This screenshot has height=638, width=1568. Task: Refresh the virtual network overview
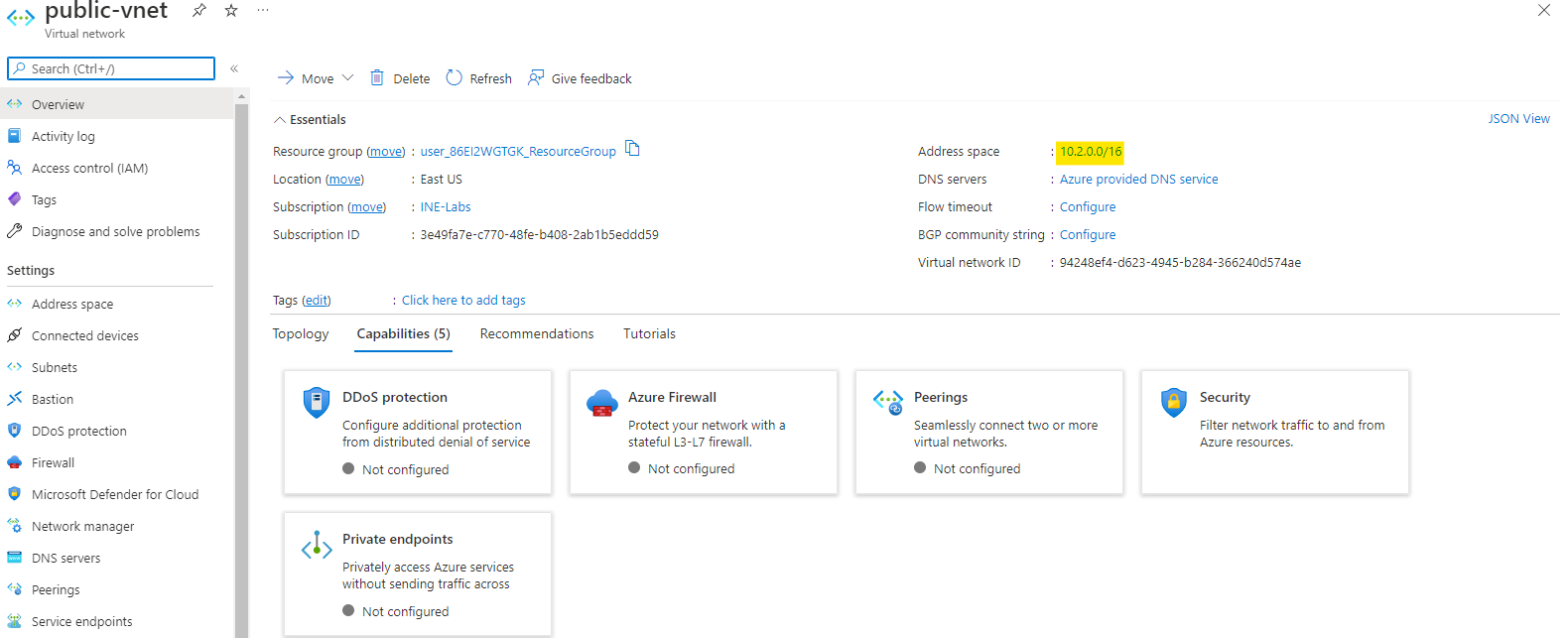click(x=479, y=78)
